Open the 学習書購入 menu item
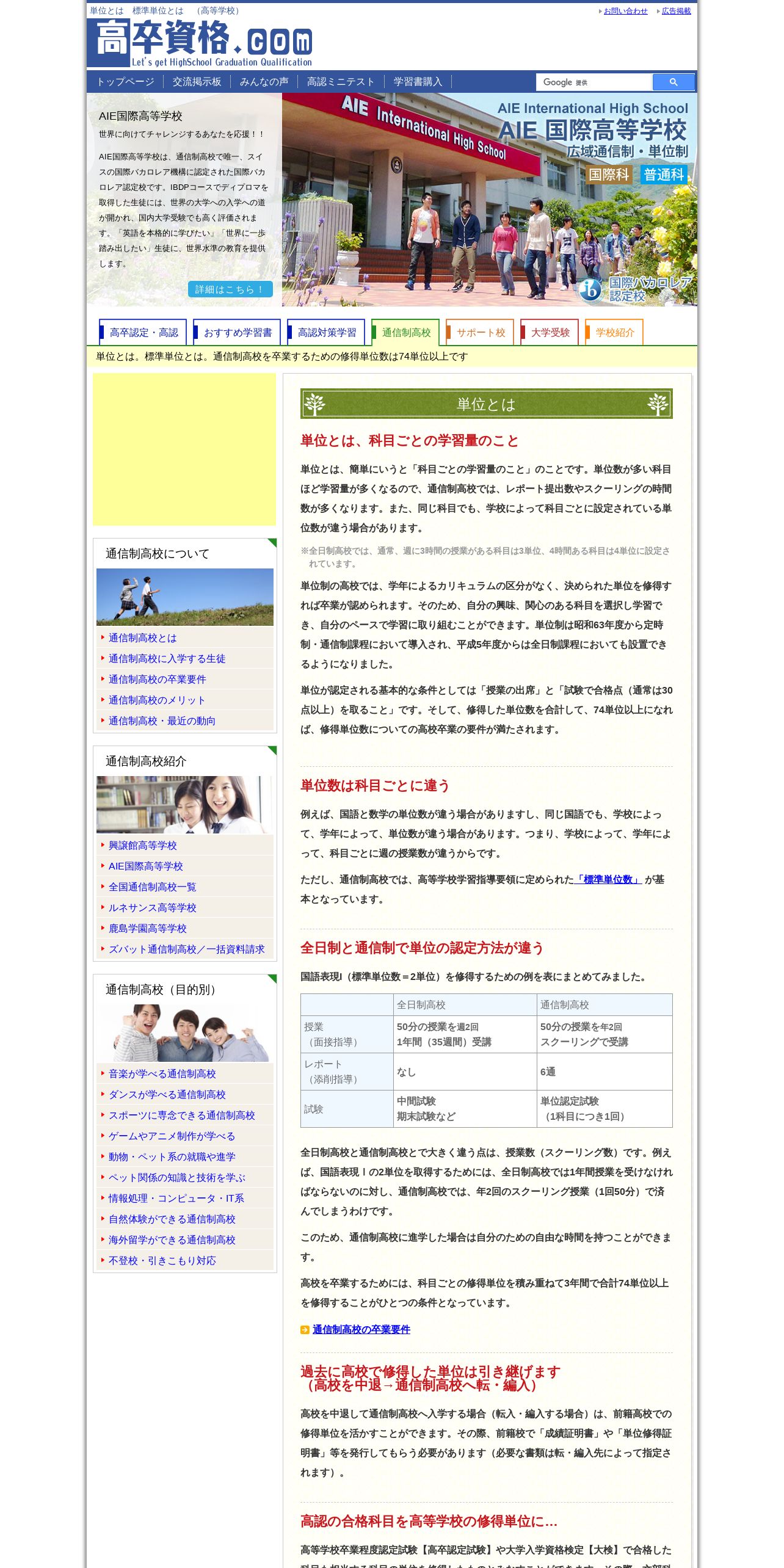The width and height of the screenshot is (784, 1568). pos(418,82)
